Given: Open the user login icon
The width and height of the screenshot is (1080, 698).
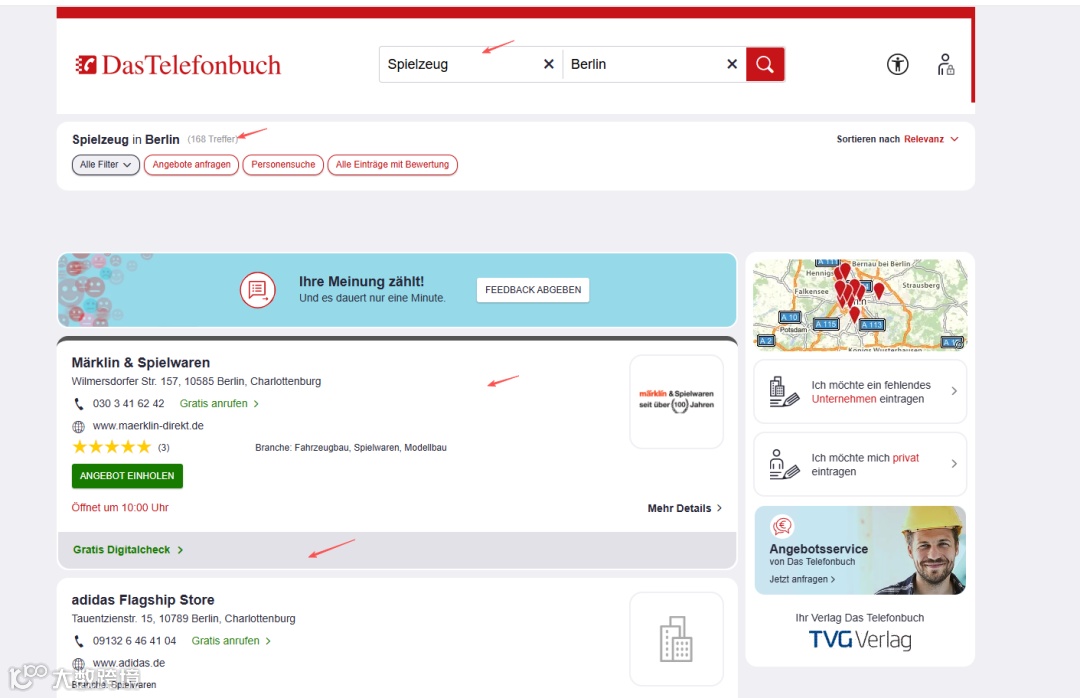Looking at the screenshot, I should pyautogui.click(x=945, y=65).
